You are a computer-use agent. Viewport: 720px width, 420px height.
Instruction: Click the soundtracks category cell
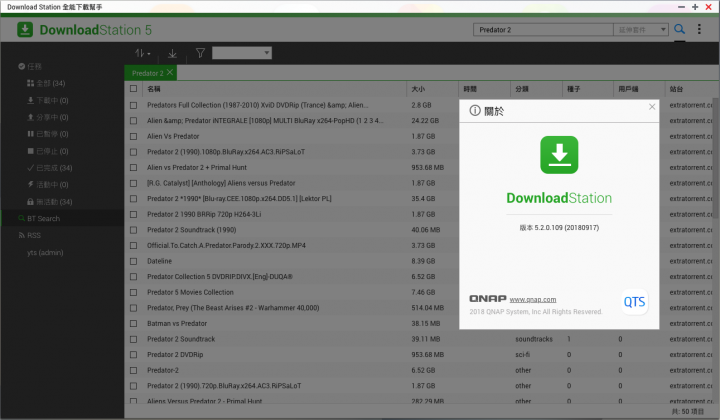(534, 339)
